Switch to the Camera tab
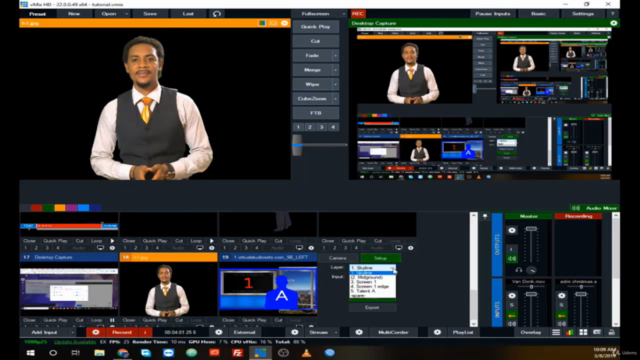 (x=338, y=258)
